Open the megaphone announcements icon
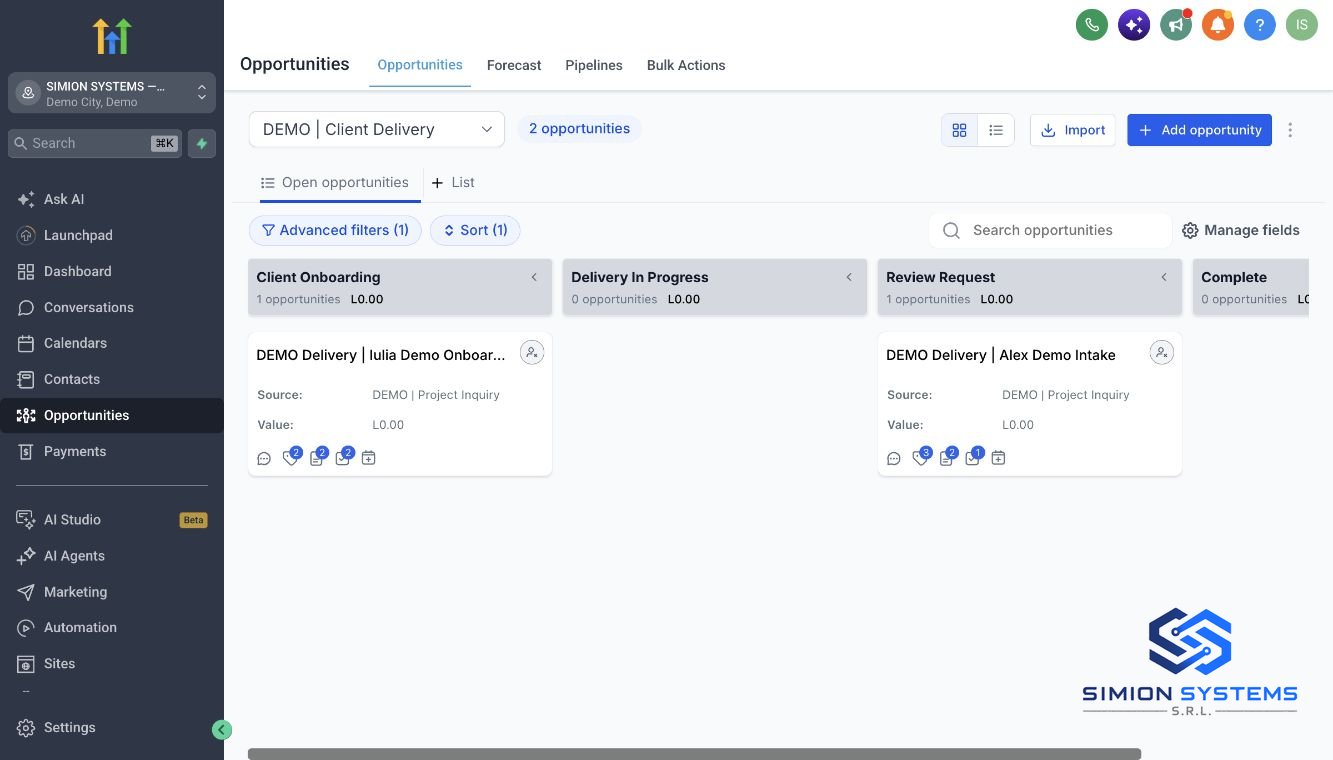The image size is (1333, 760). click(x=1176, y=25)
